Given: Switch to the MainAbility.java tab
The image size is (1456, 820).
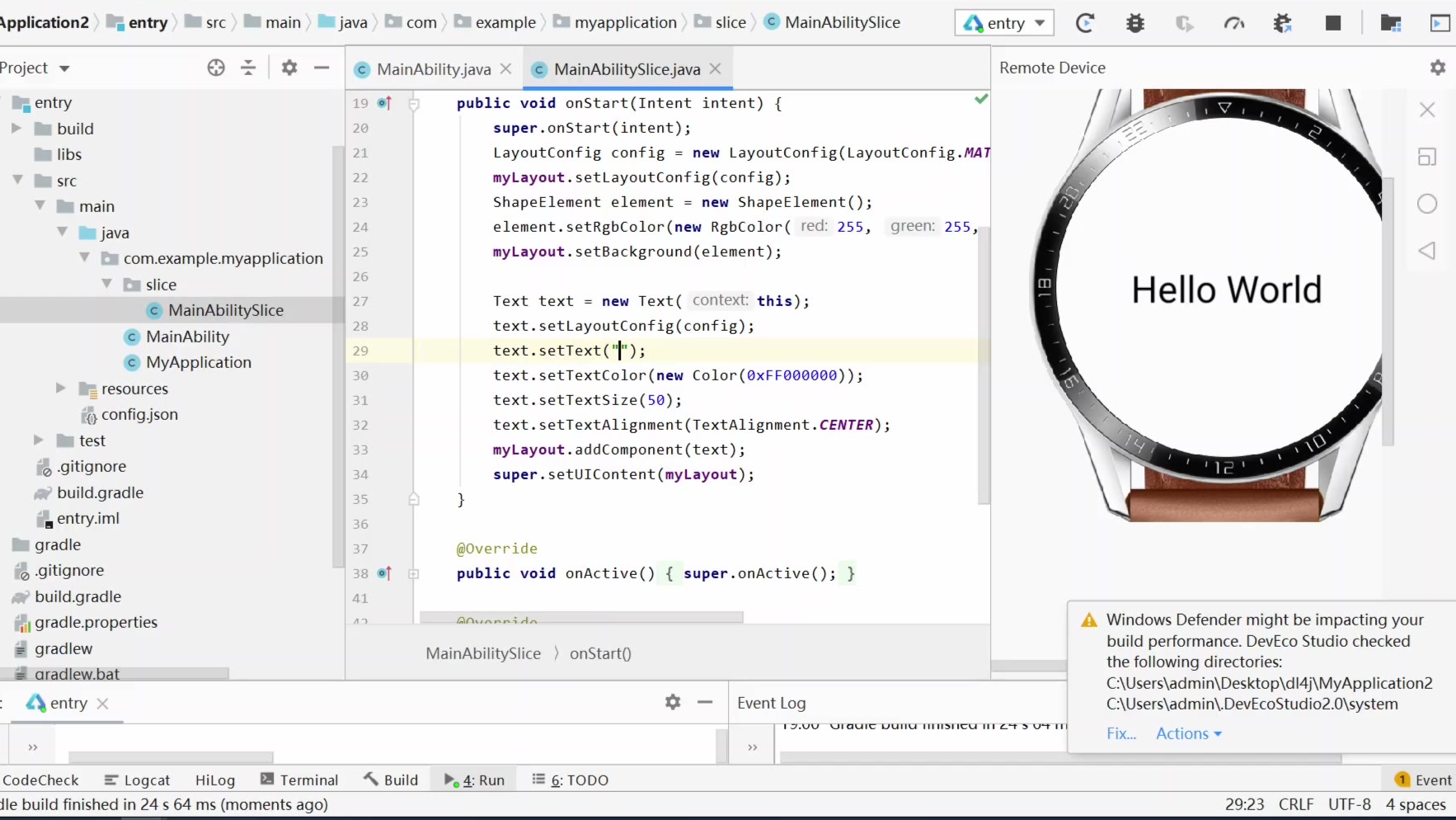Looking at the screenshot, I should (x=433, y=69).
